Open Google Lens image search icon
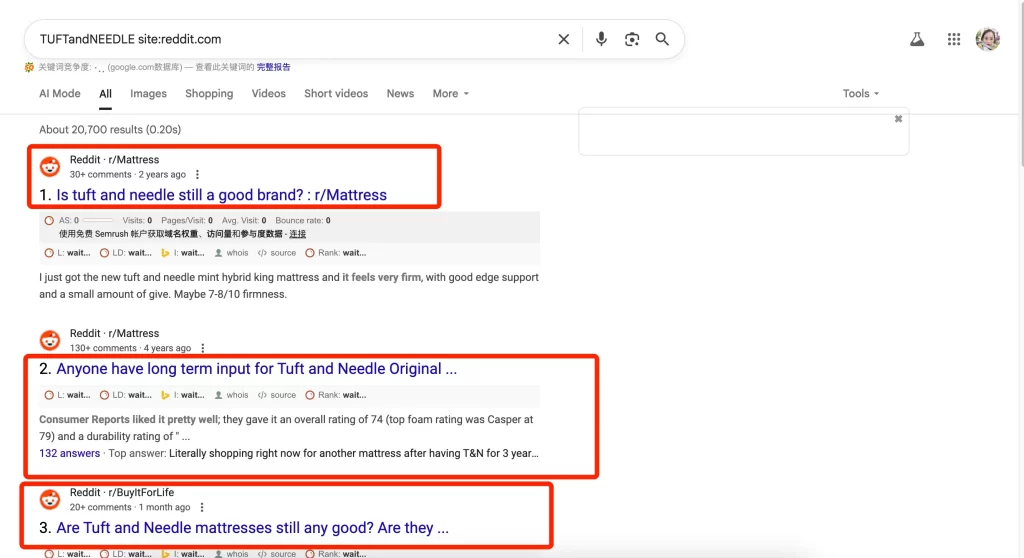Image resolution: width=1024 pixels, height=558 pixels. pyautogui.click(x=632, y=39)
